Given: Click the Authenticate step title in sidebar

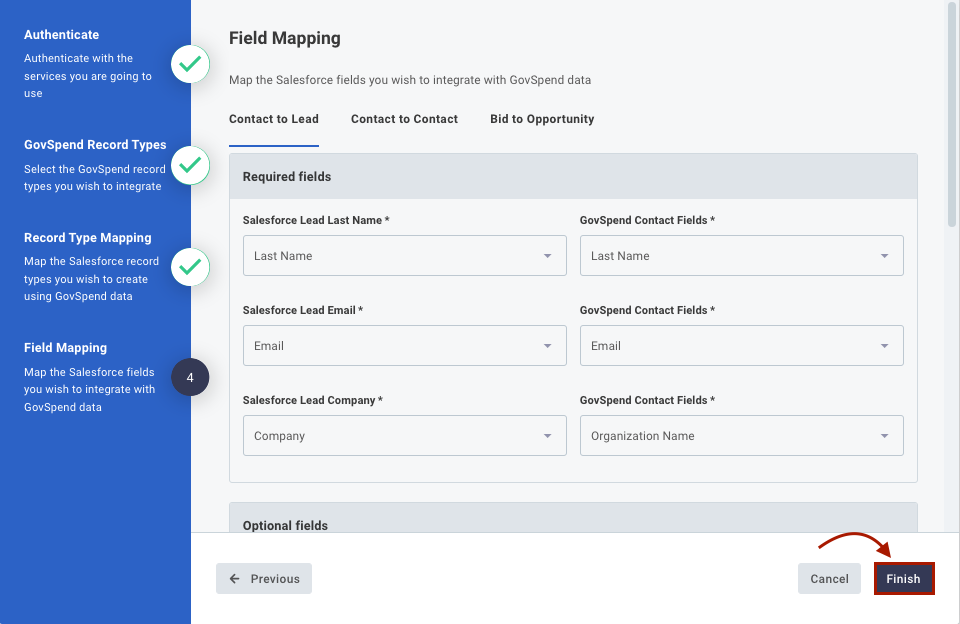Looking at the screenshot, I should 61,35.
